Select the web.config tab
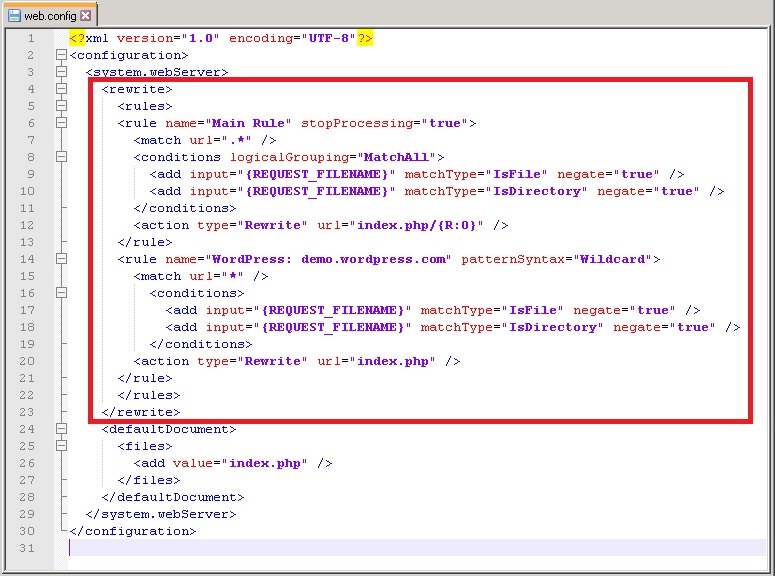 (49, 15)
